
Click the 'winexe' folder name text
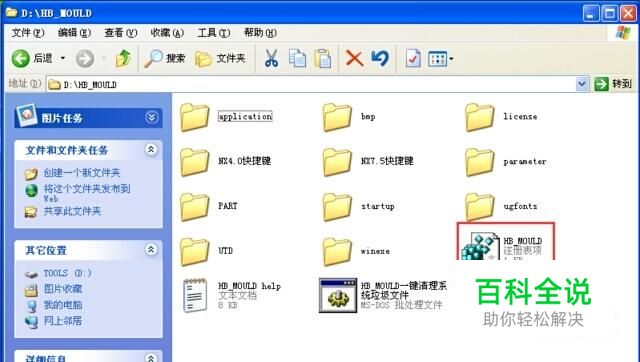click(x=375, y=251)
